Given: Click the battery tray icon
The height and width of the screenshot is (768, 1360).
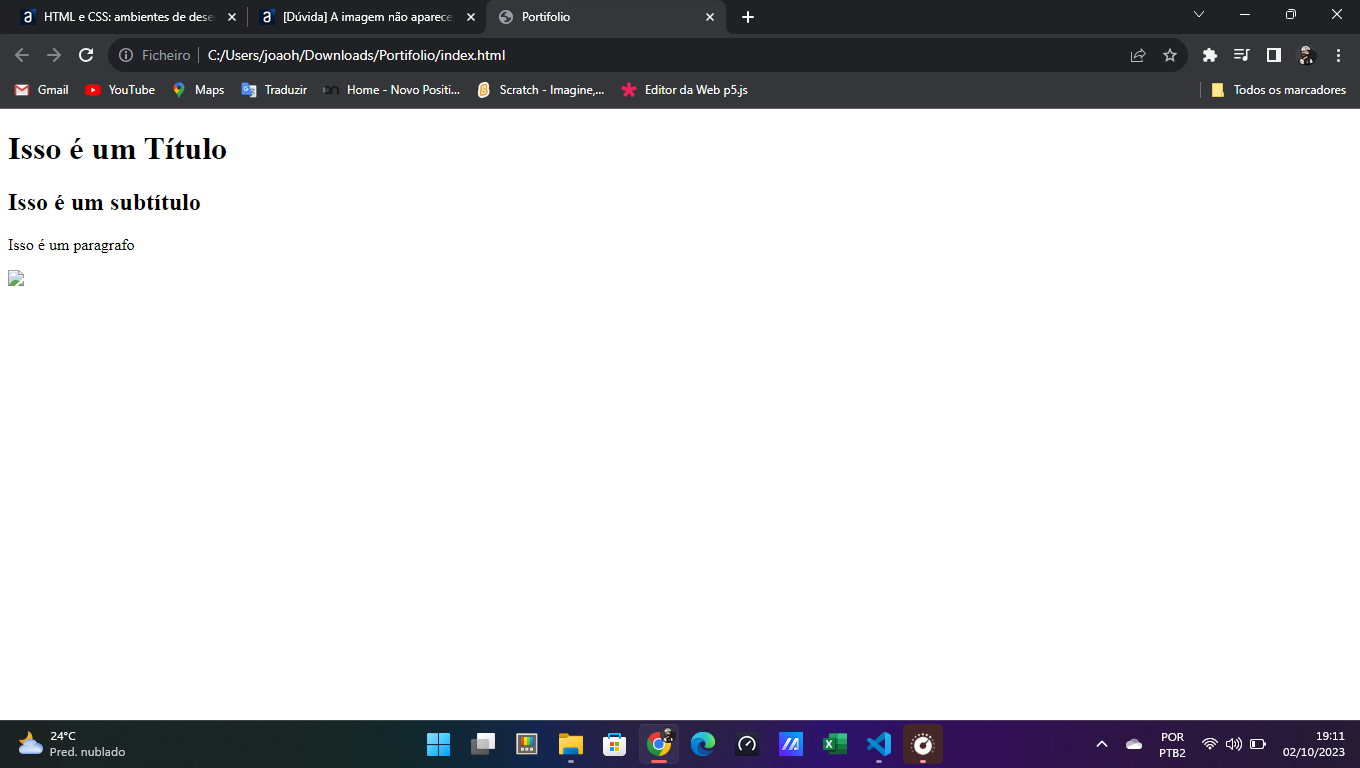Looking at the screenshot, I should (x=1258, y=744).
